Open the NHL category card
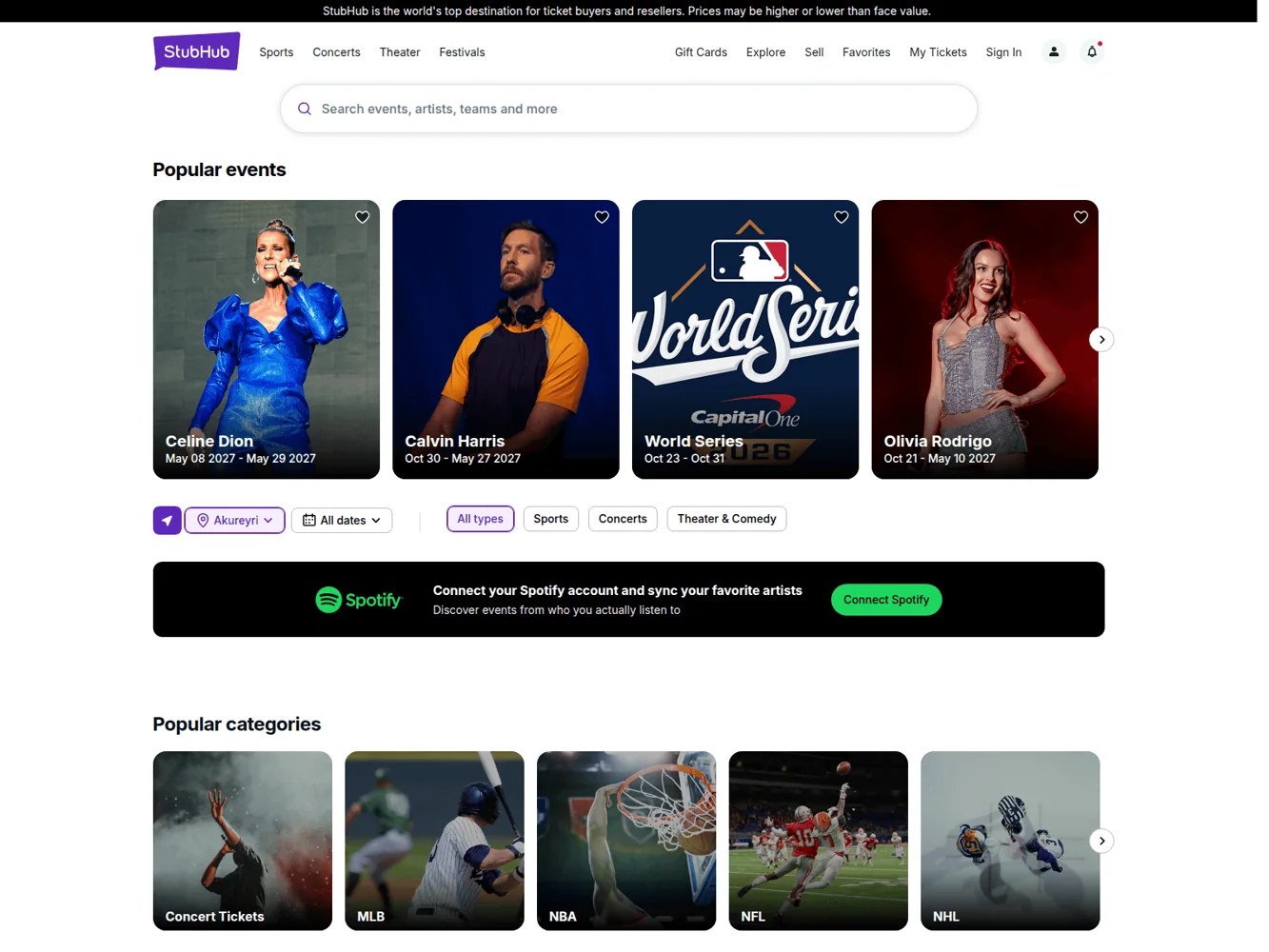Image resolution: width=1269 pixels, height=952 pixels. coord(1010,842)
